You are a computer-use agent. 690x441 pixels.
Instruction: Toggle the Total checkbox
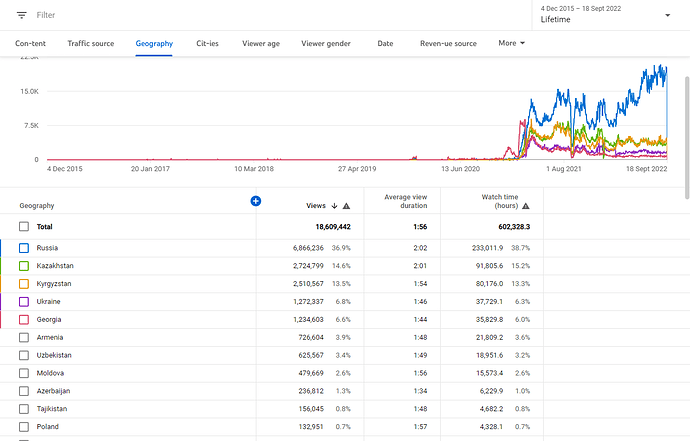24,227
